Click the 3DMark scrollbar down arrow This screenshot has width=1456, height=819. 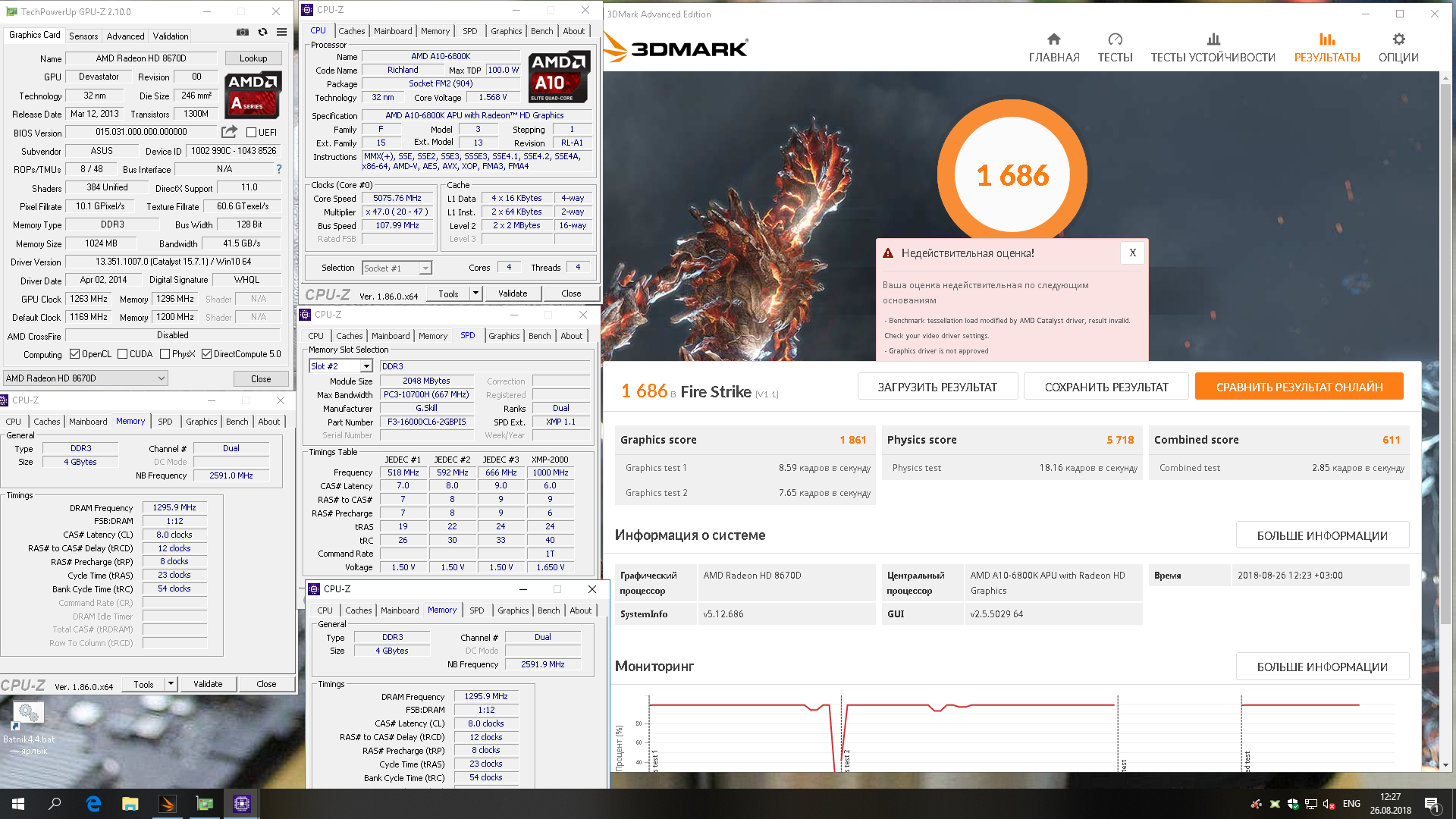pyautogui.click(x=1446, y=765)
